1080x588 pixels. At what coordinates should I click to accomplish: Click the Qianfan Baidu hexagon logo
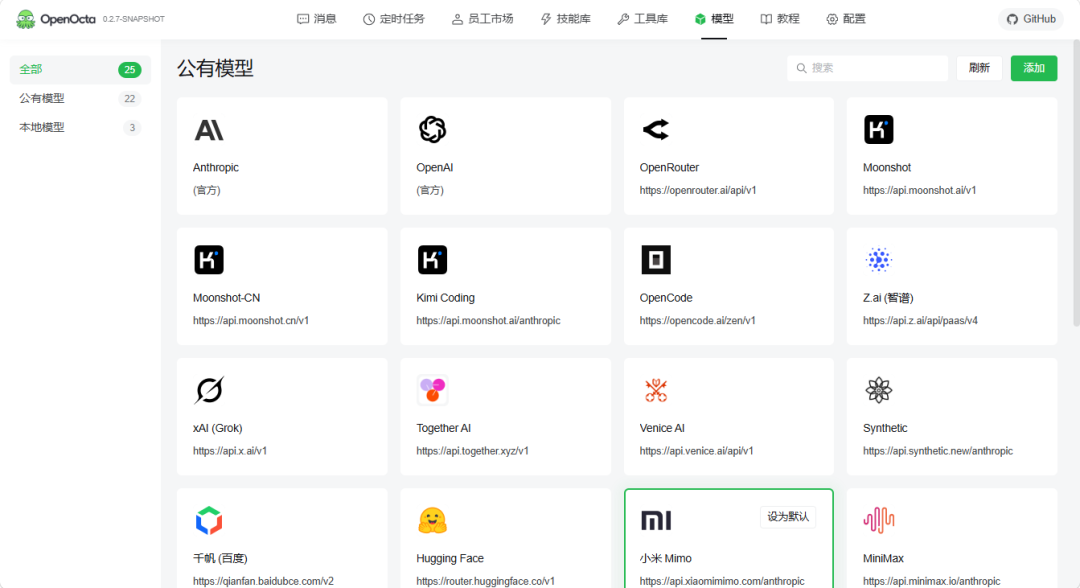coord(209,521)
